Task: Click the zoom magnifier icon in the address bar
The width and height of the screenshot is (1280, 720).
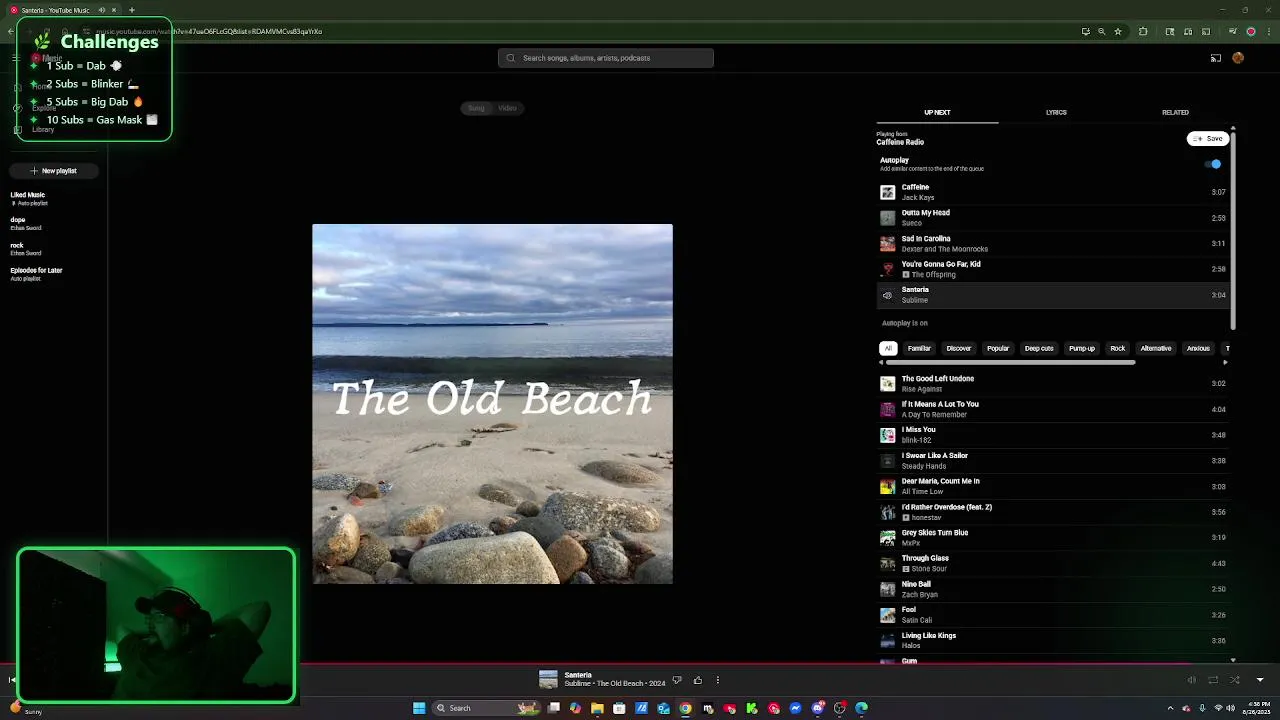Action: pos(1102,31)
